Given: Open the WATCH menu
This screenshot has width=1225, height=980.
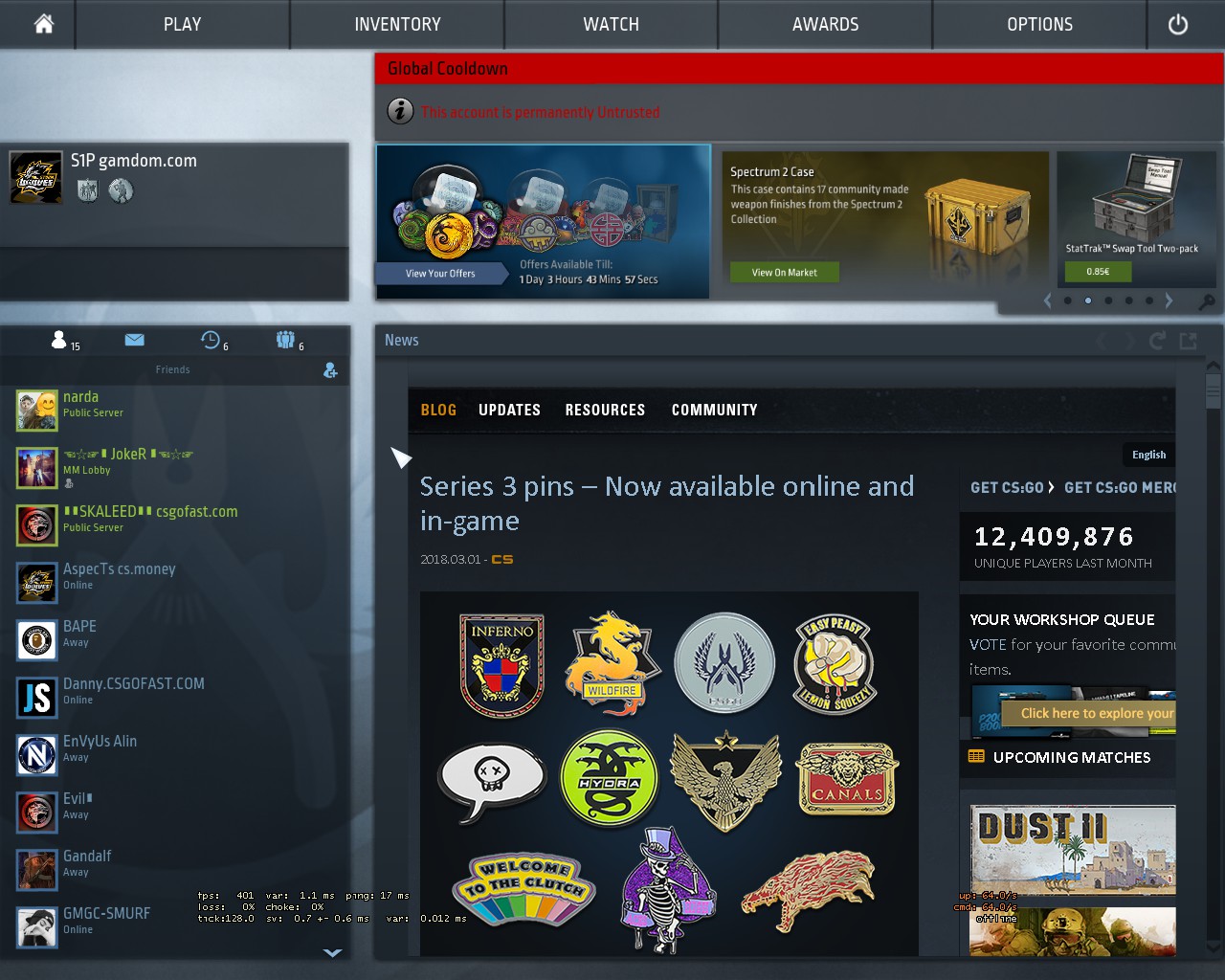Looking at the screenshot, I should [611, 25].
